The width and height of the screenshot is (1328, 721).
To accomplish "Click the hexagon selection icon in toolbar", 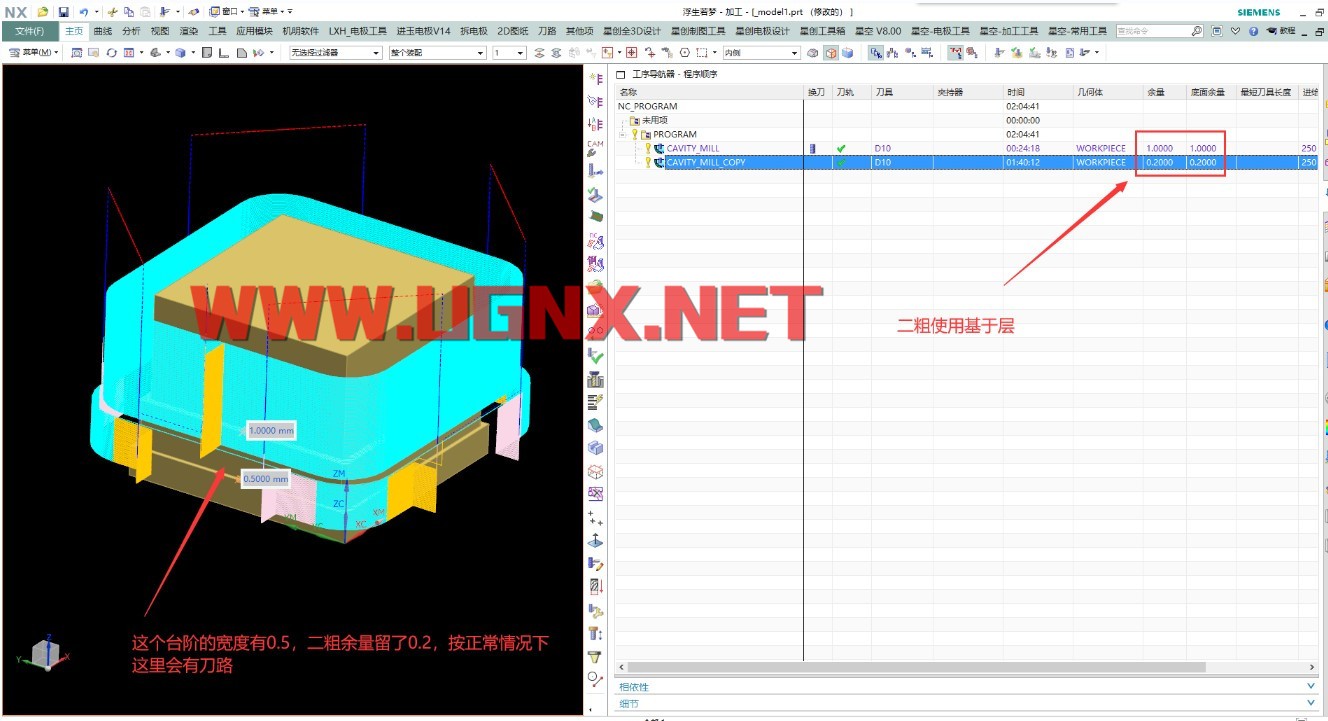I will (x=684, y=52).
